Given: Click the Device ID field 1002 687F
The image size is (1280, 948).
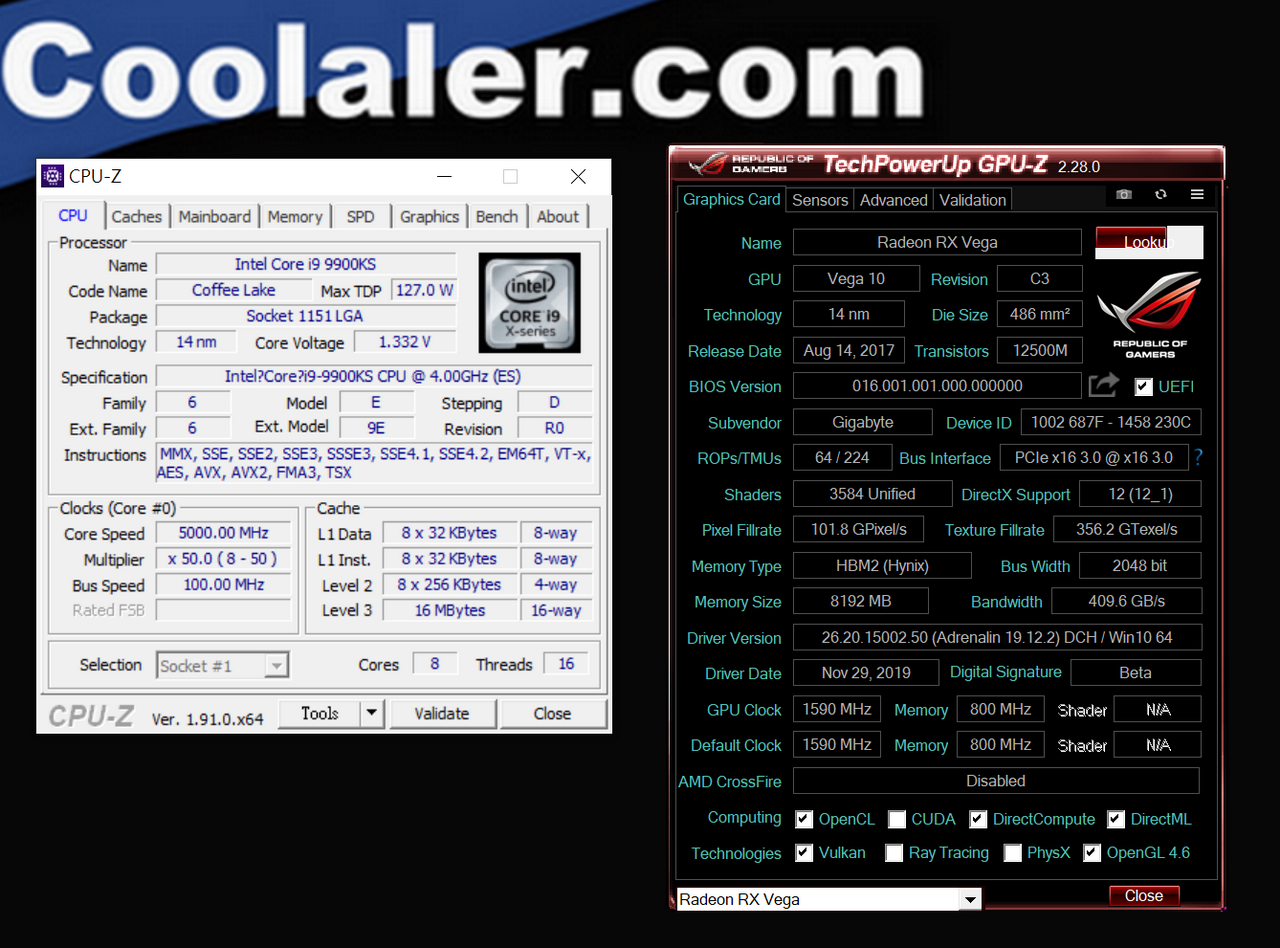Looking at the screenshot, I should (x=1111, y=422).
